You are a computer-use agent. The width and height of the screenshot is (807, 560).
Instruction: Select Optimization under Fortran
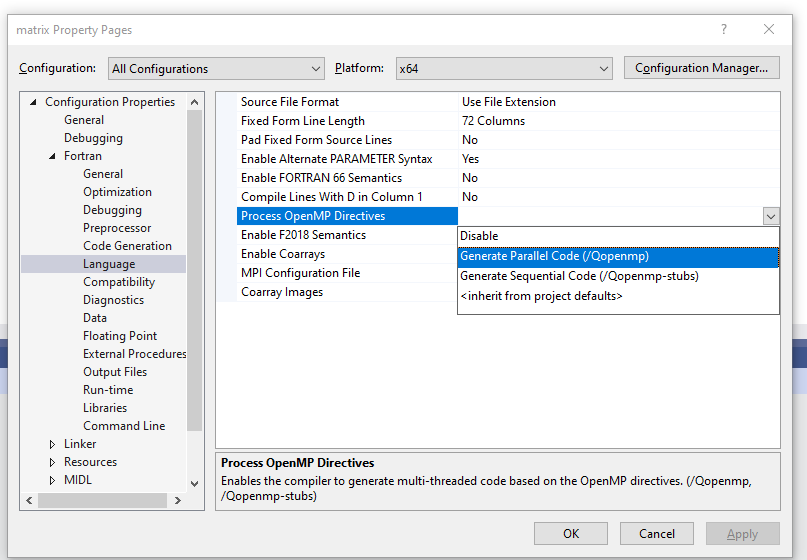click(117, 192)
